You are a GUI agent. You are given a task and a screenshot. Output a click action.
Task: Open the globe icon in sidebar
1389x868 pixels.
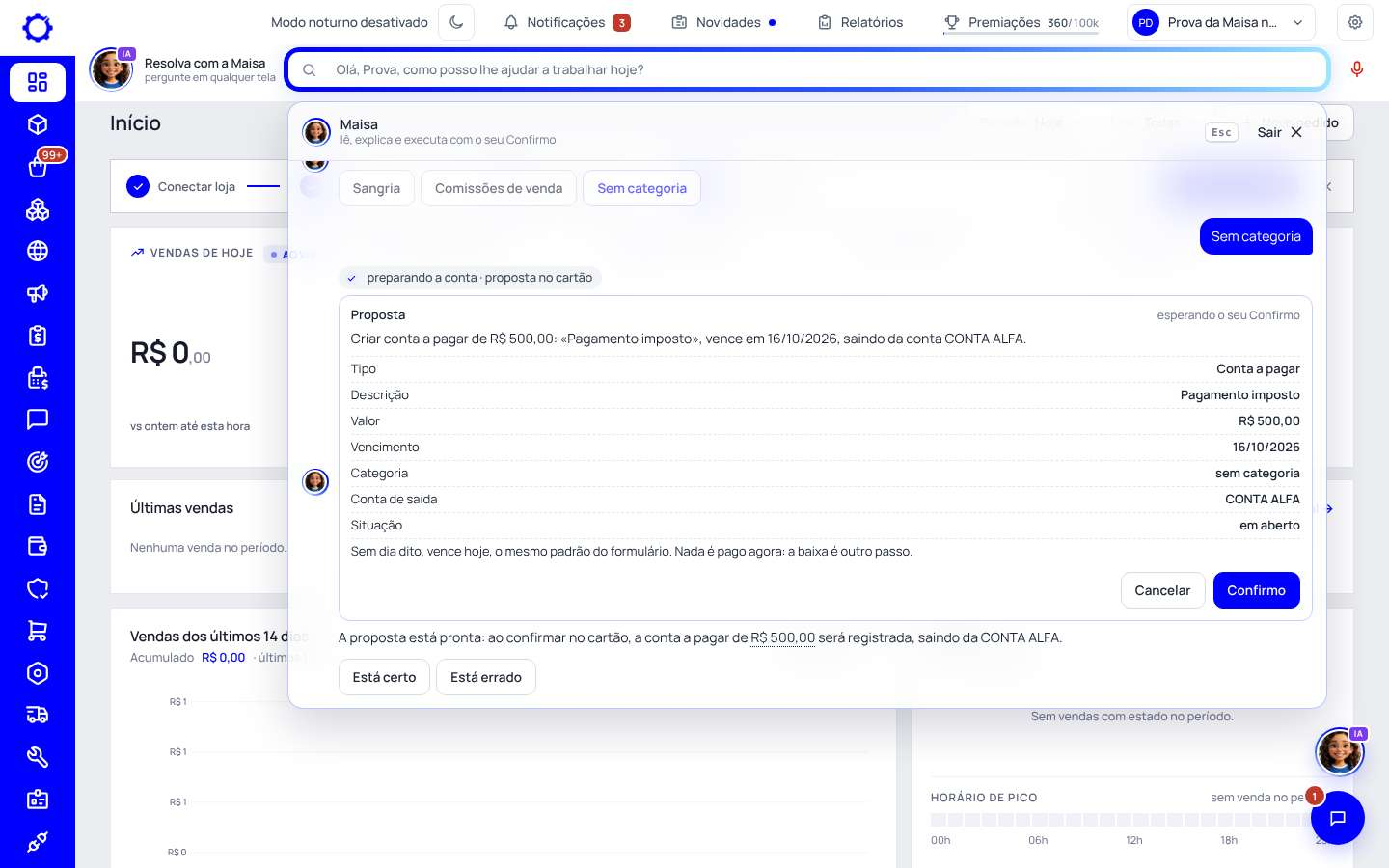click(38, 251)
